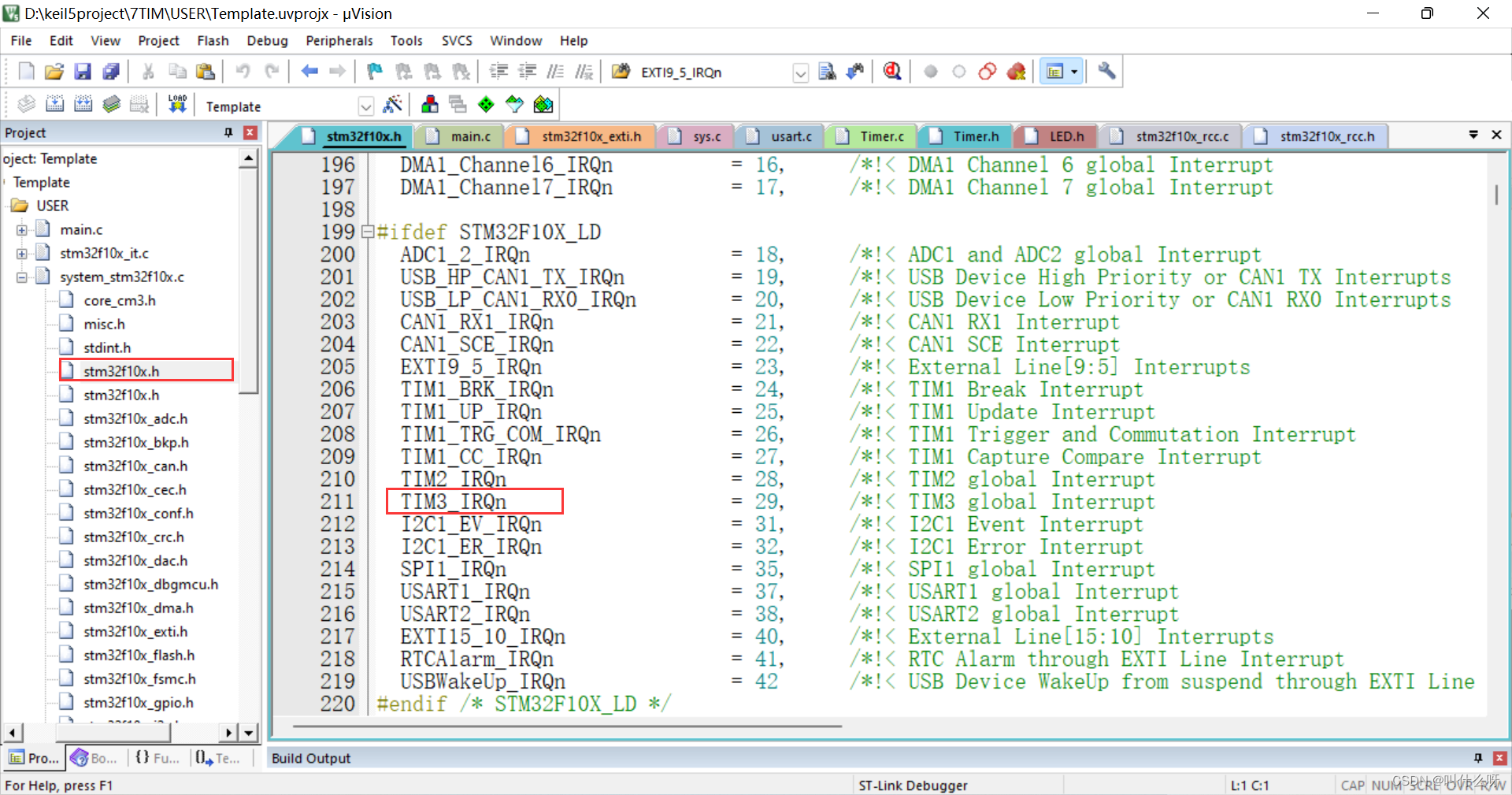This screenshot has width=1512, height=795.
Task: Close the Project panel
Action: point(250,132)
